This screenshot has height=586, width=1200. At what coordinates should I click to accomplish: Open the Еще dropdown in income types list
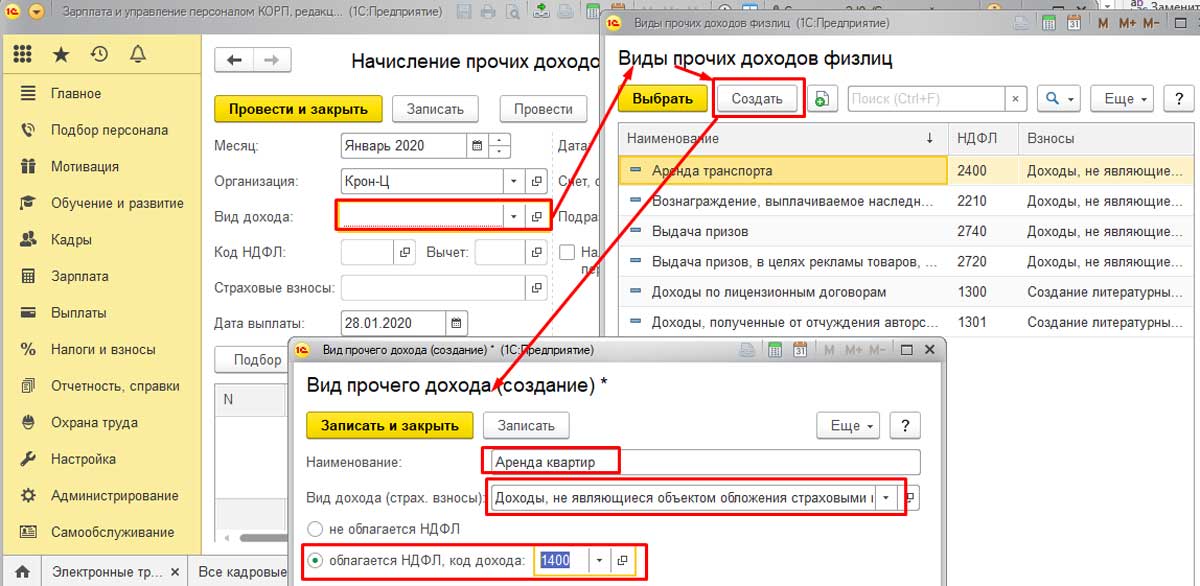pyautogui.click(x=1125, y=99)
